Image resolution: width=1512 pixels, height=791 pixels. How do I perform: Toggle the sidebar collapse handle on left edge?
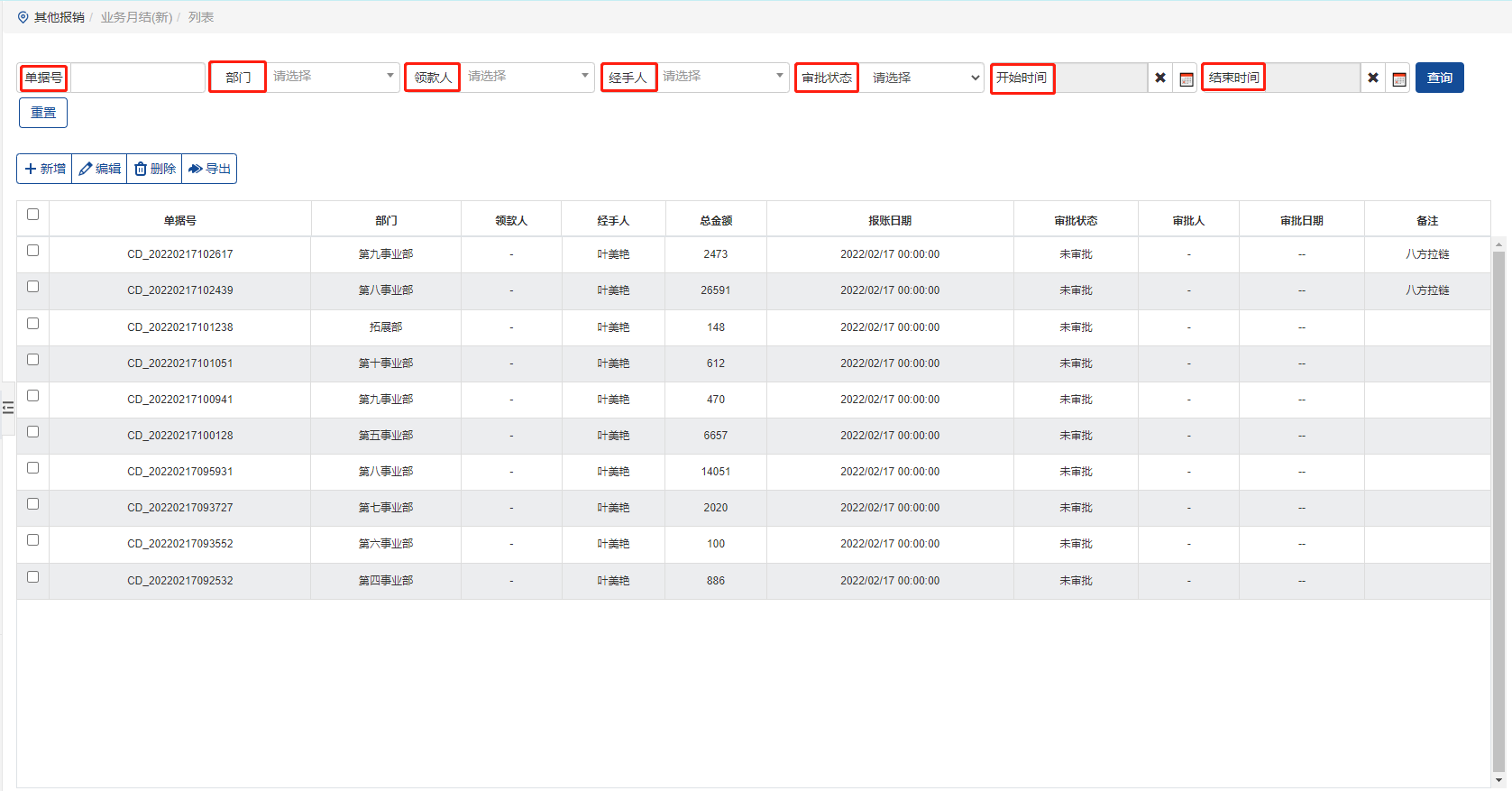pos(8,408)
